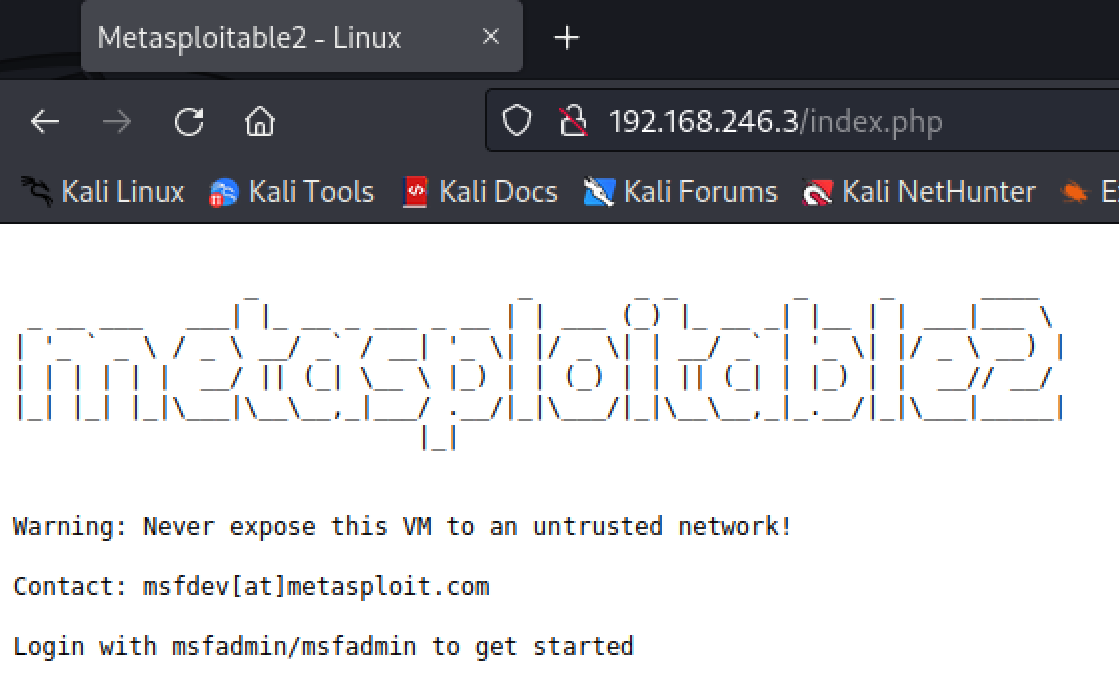The image size is (1119, 678).
Task: Open the tracking protection shield panel
Action: point(516,122)
